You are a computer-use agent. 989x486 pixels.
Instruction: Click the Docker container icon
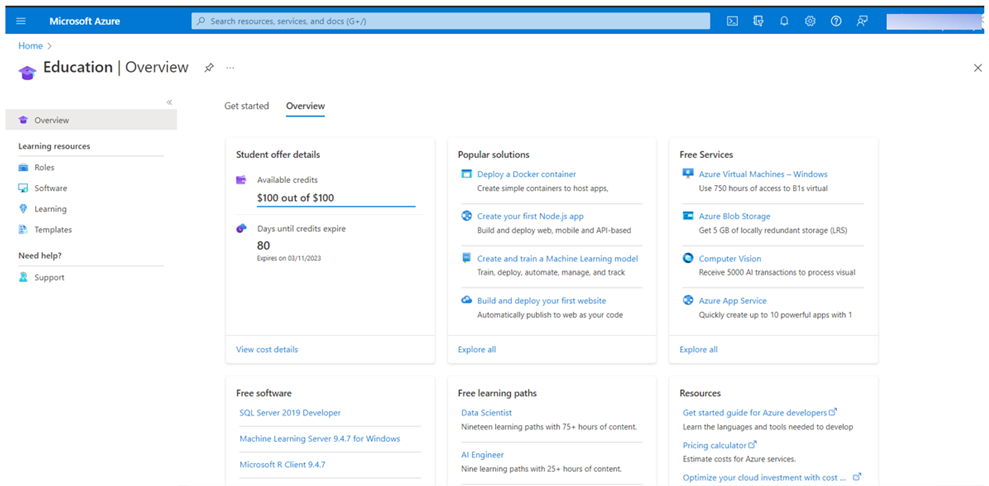click(466, 175)
